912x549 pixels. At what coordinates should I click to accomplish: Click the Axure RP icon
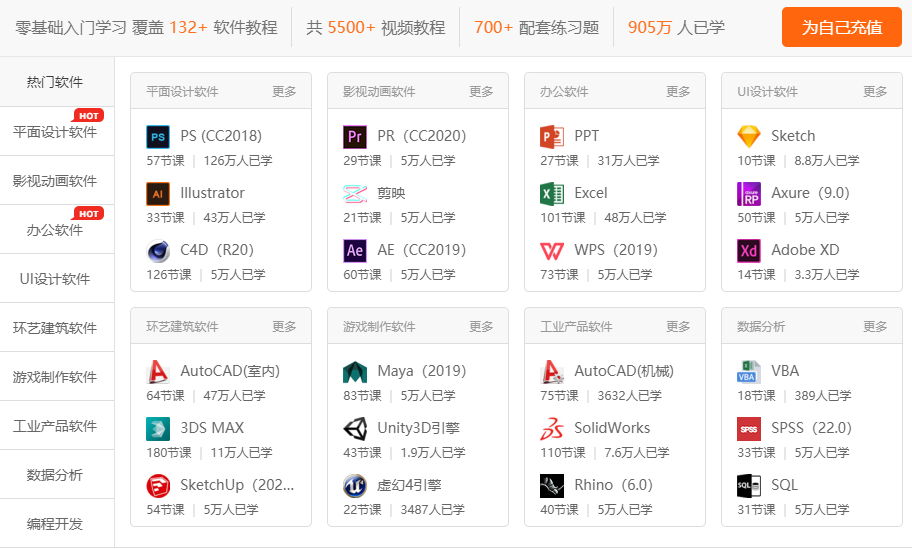[749, 194]
